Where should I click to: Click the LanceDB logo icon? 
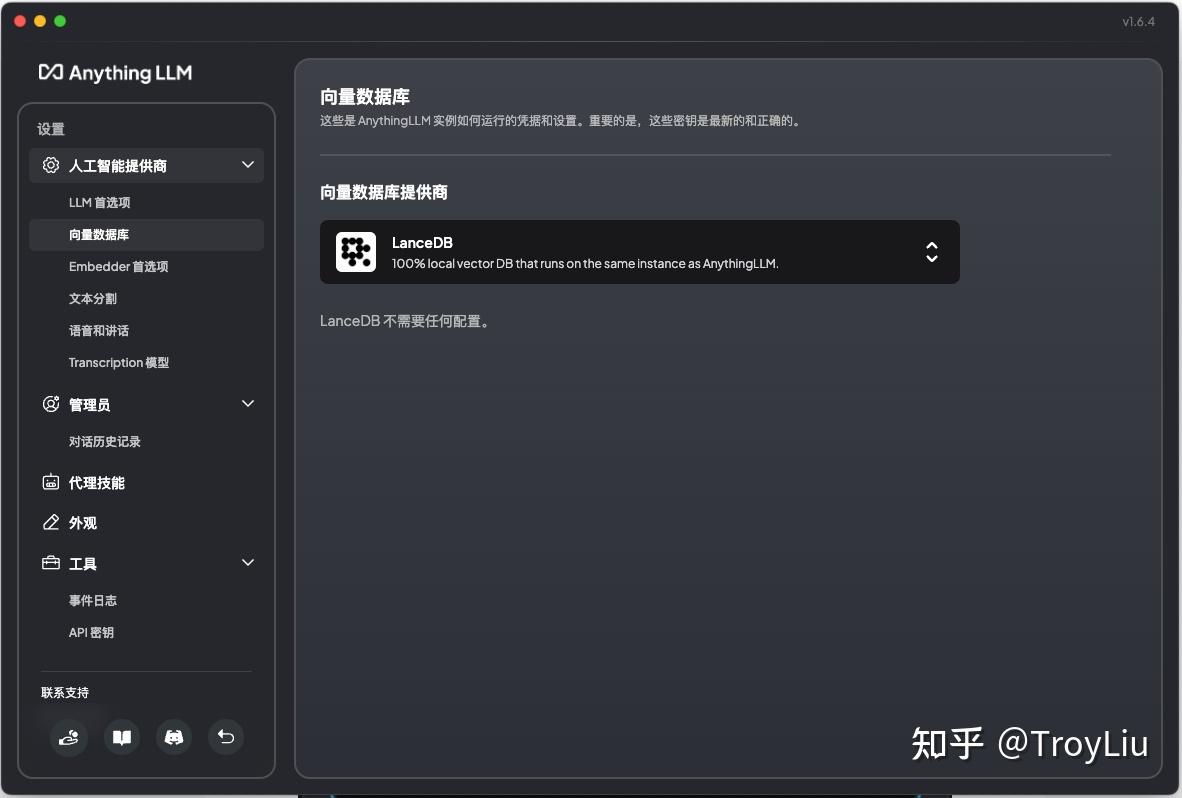pyautogui.click(x=356, y=252)
